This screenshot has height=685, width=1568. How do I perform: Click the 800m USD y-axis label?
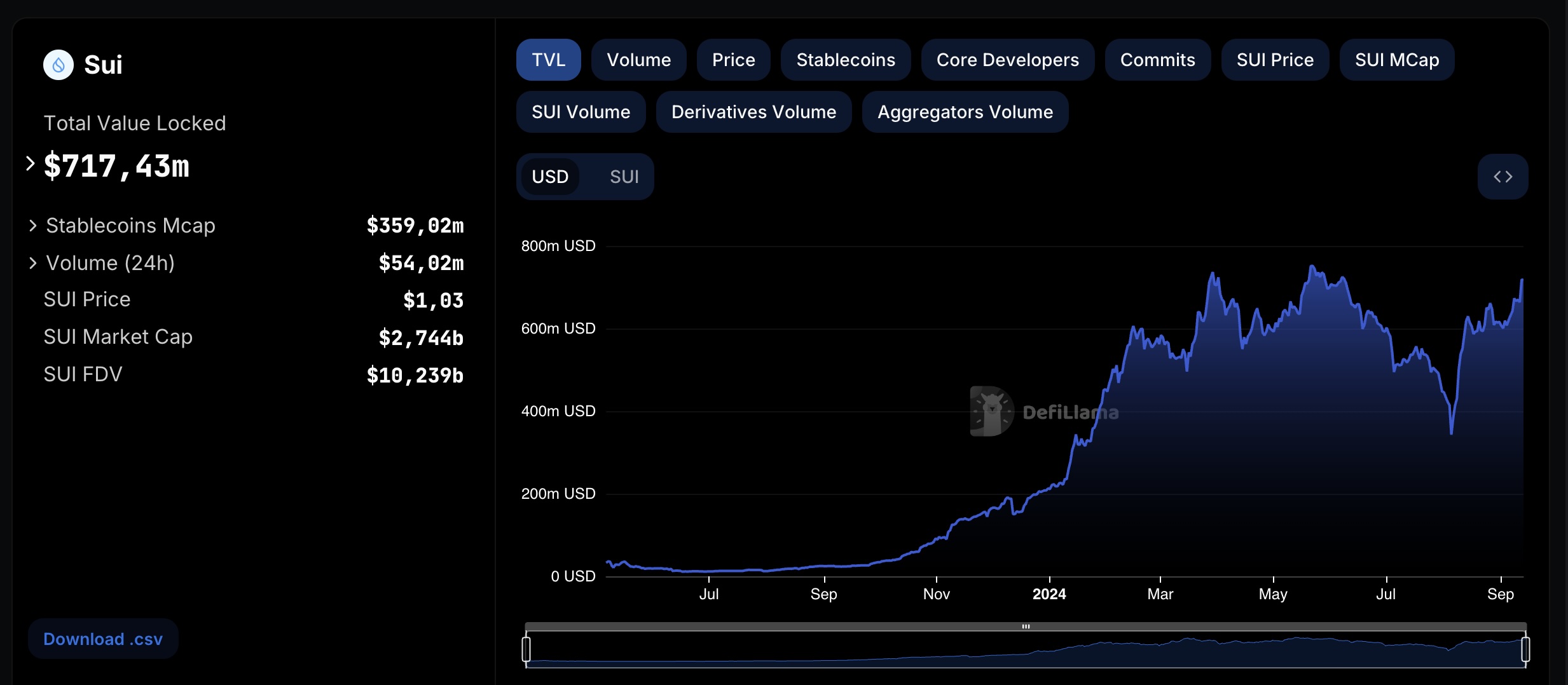(558, 246)
